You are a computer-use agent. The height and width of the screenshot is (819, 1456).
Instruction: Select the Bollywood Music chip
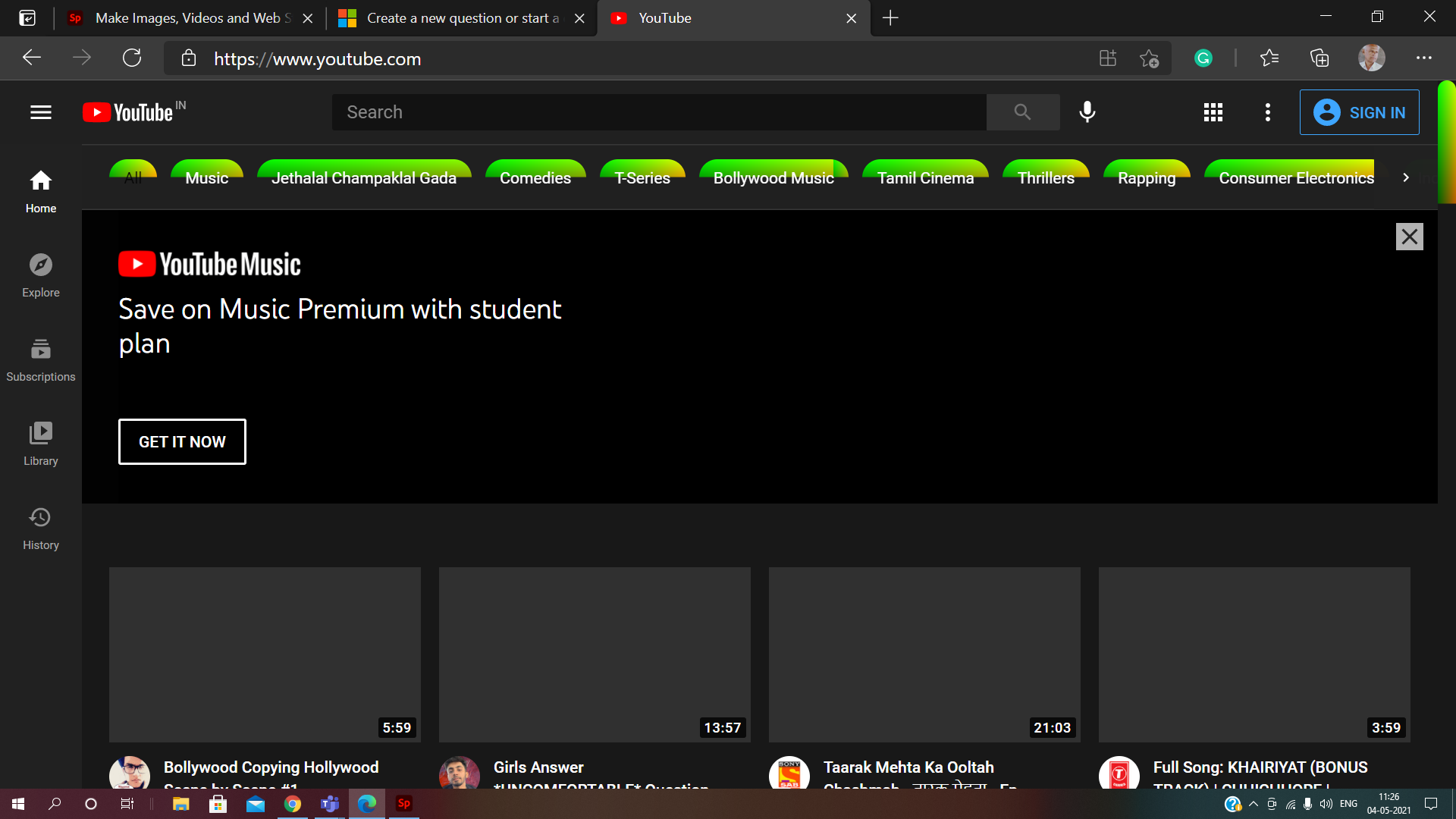773,177
